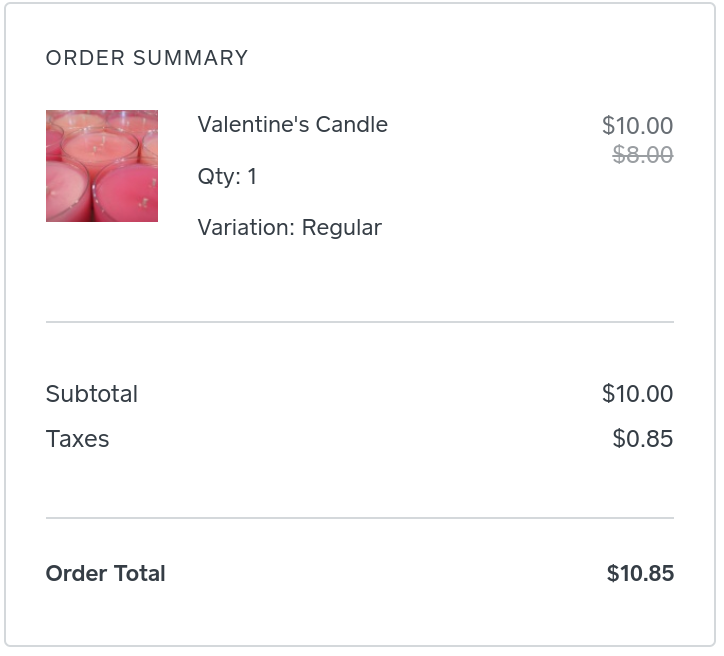Click the struck-through $8.00 price
Image resolution: width=724 pixels, height=656 pixels.
(x=642, y=155)
